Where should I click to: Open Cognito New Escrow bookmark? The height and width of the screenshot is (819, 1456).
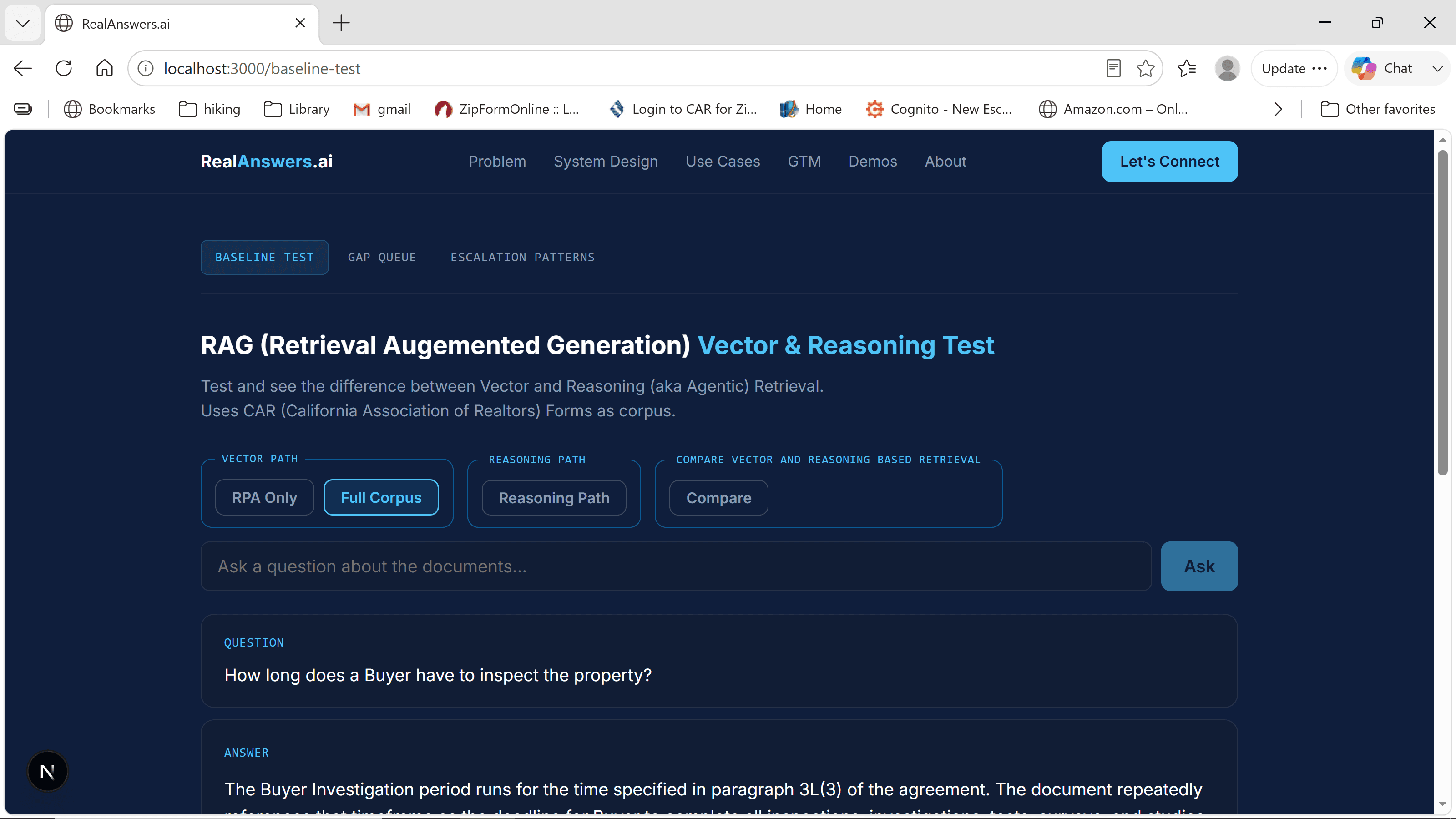pos(940,109)
